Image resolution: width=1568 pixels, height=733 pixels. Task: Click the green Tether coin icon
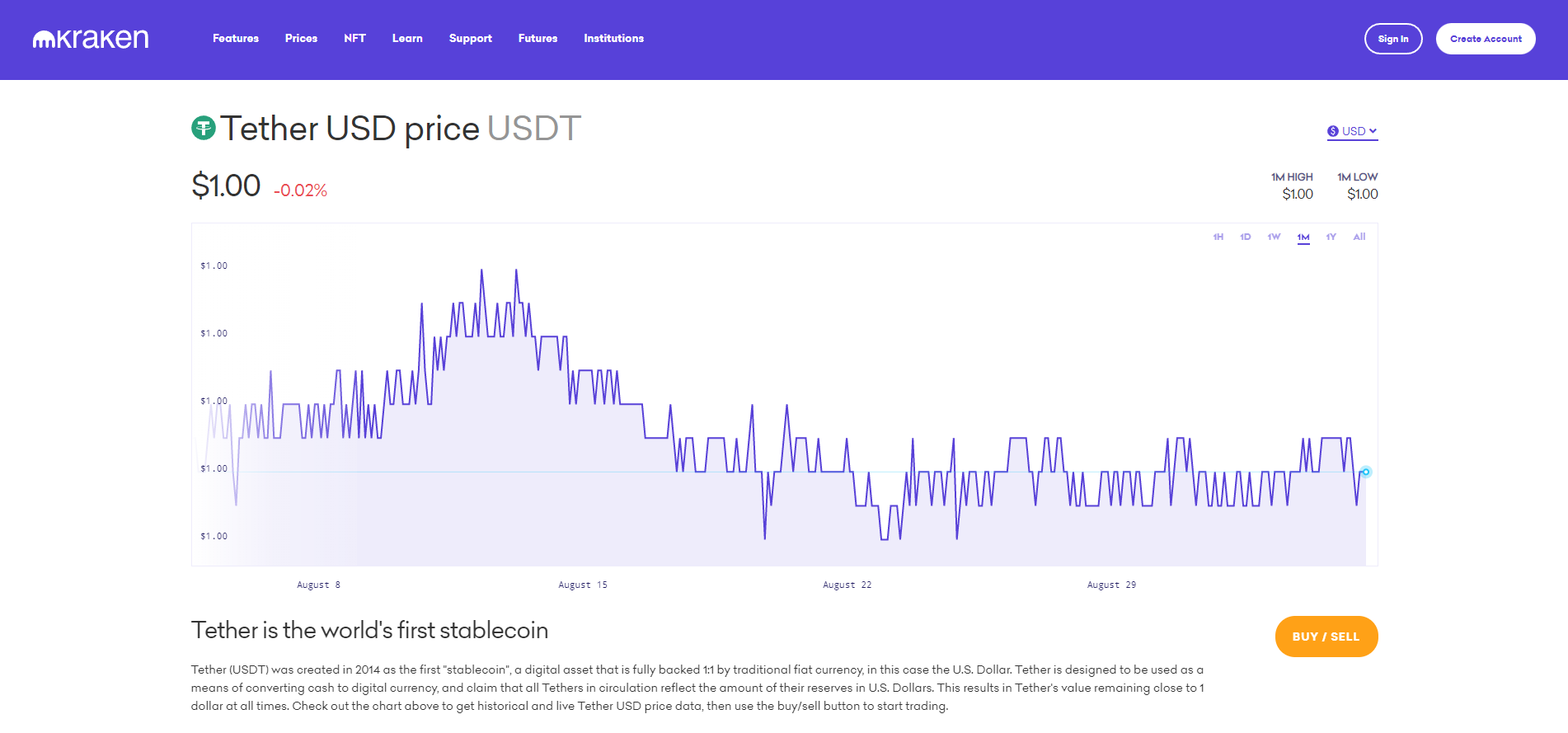coord(204,128)
